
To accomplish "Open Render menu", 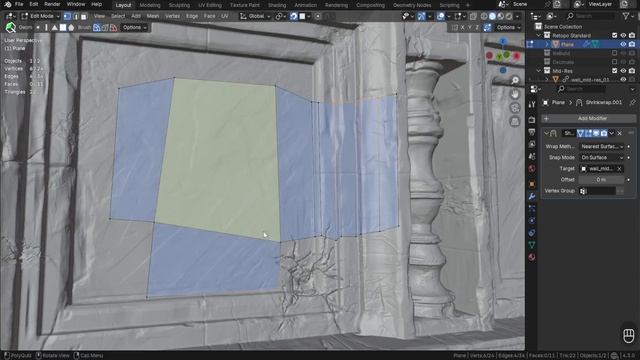I will click(x=52, y=4).
